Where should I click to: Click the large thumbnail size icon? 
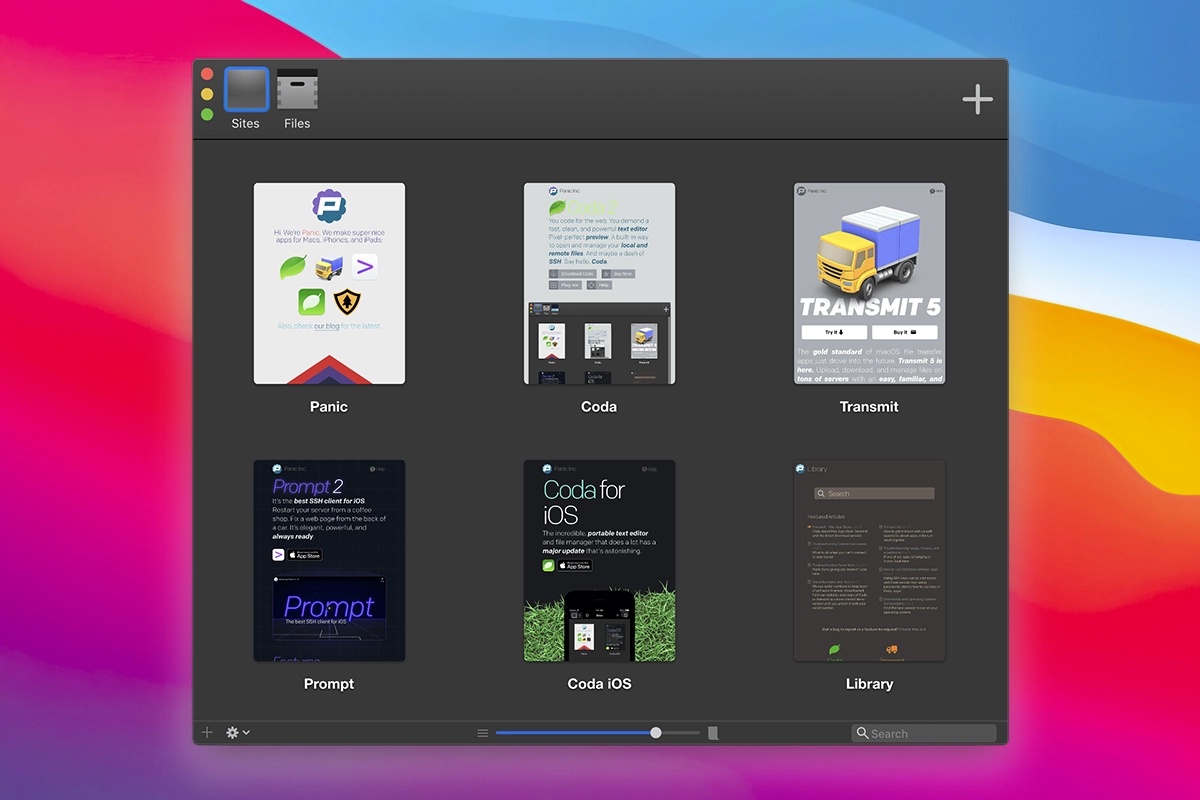(713, 733)
